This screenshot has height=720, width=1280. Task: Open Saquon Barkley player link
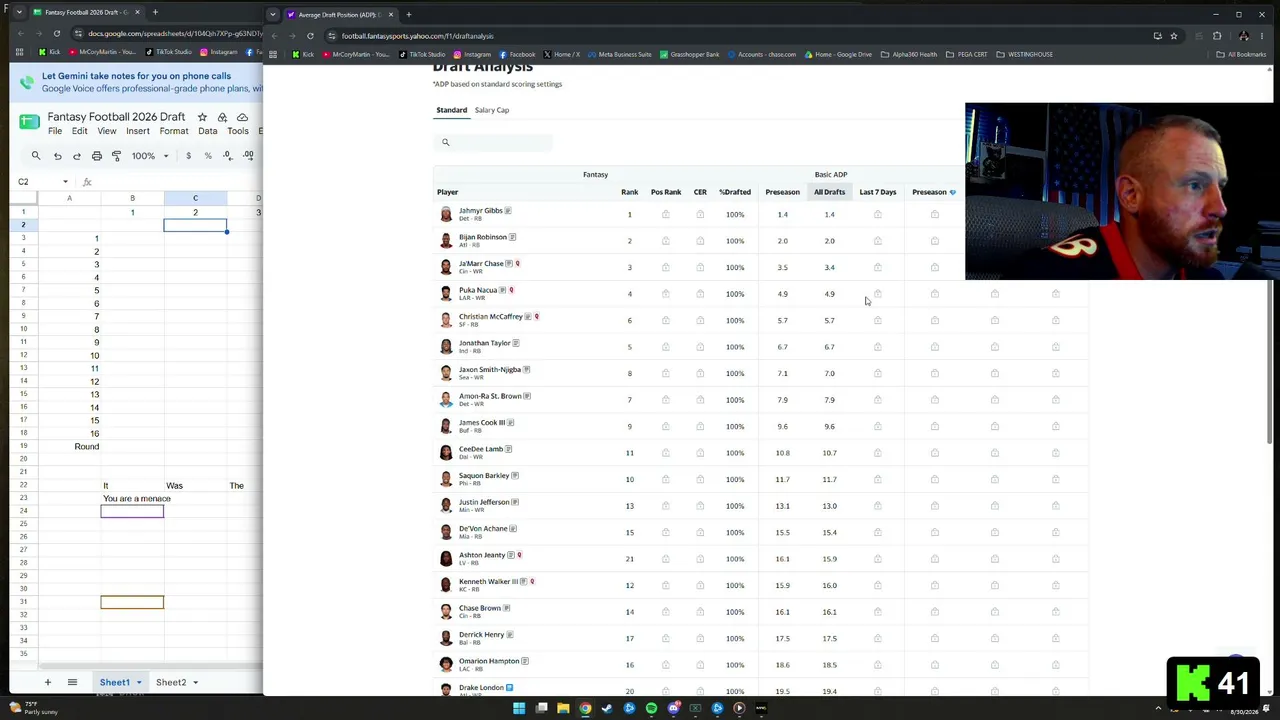484,476
